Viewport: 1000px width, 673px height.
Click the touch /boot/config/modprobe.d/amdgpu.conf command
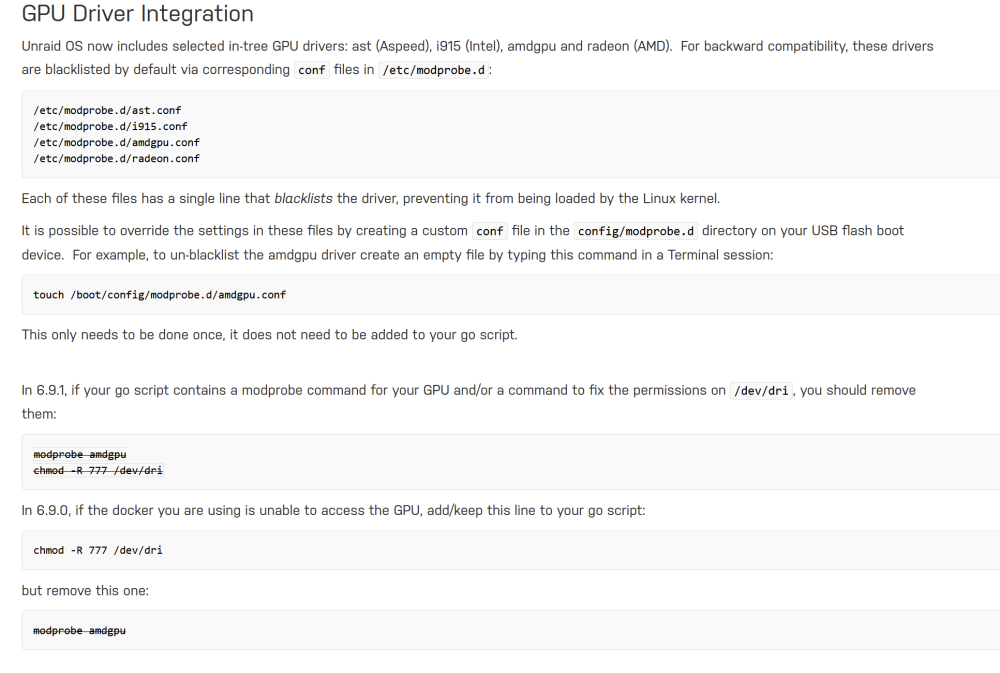pyautogui.click(x=159, y=295)
